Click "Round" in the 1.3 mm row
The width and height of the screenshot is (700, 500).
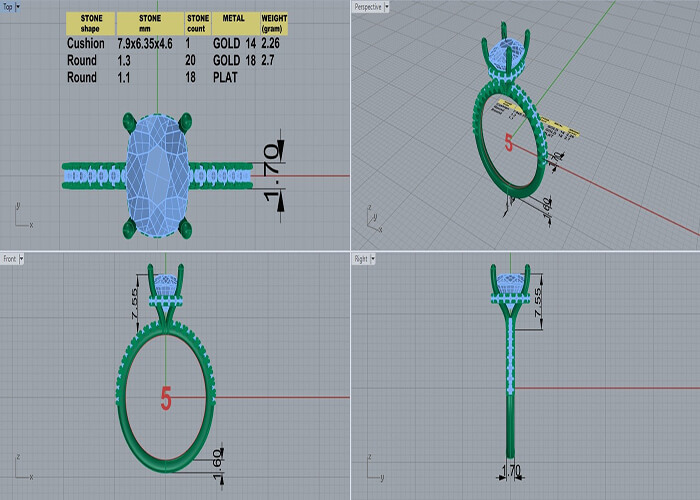point(82,60)
